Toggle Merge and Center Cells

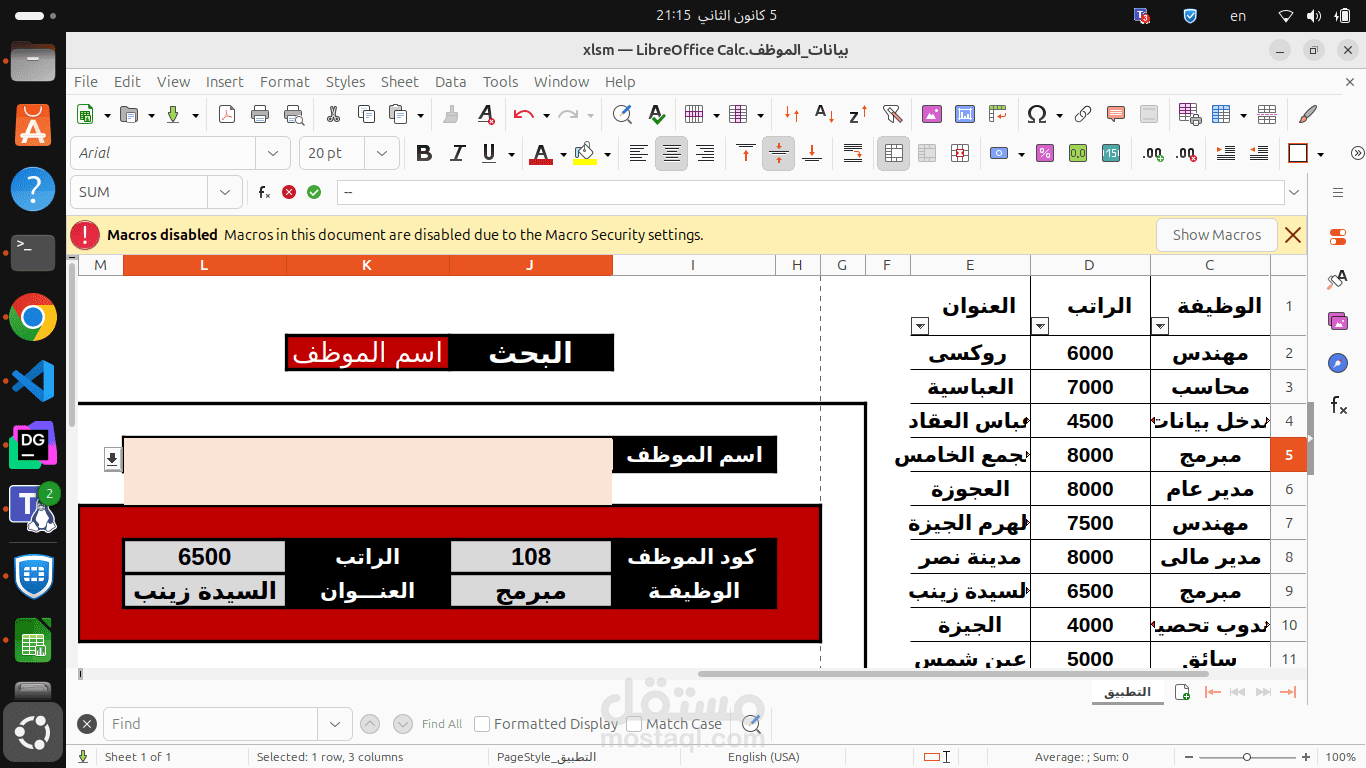[x=893, y=153]
